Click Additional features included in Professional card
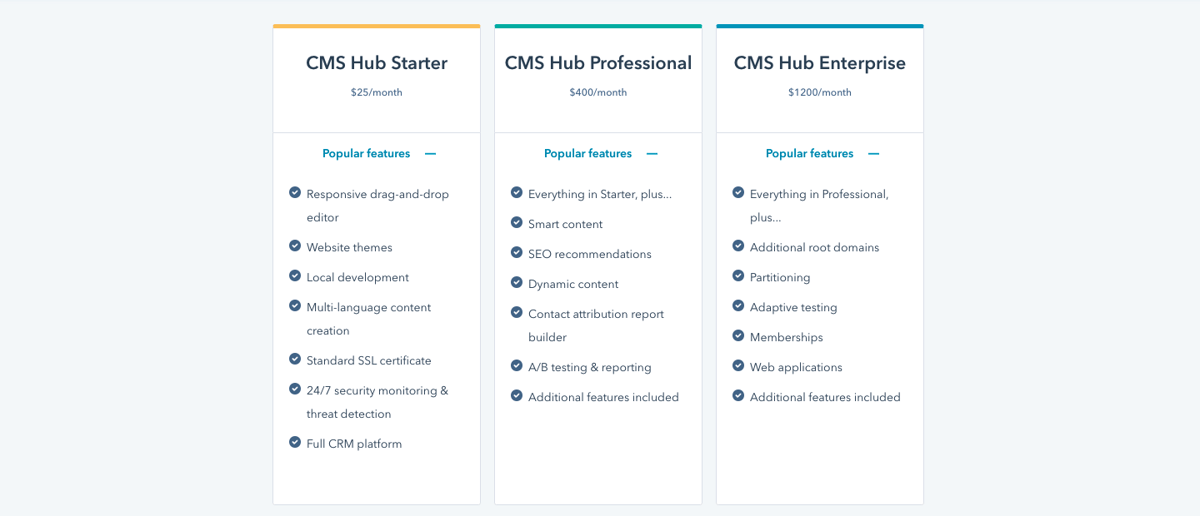 click(x=603, y=397)
